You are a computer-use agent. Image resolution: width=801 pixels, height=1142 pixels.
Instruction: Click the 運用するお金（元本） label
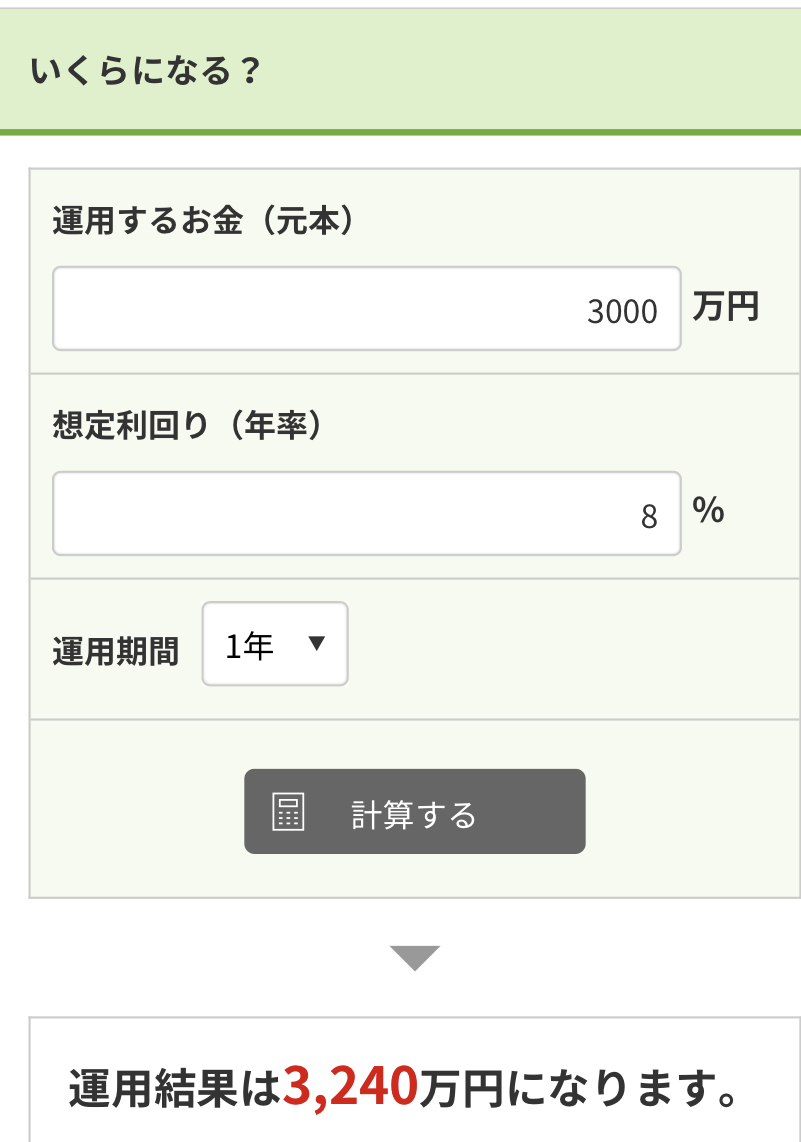(202, 220)
